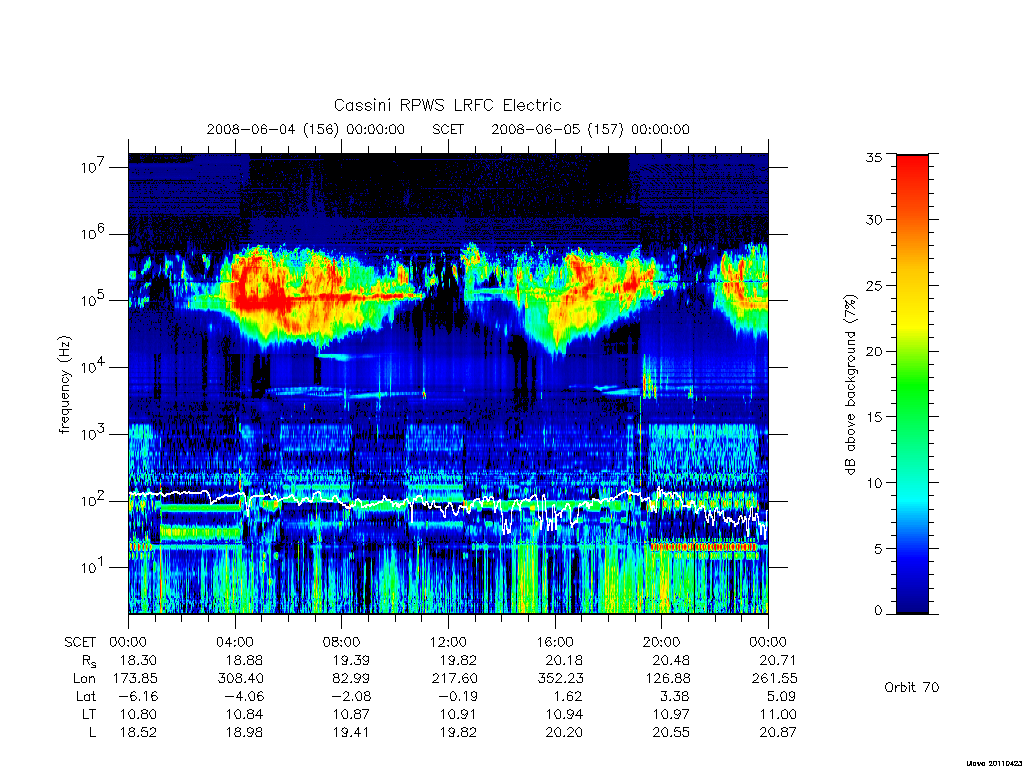Click the L value 20.87
This screenshot has height=768, width=1024.
tap(778, 732)
